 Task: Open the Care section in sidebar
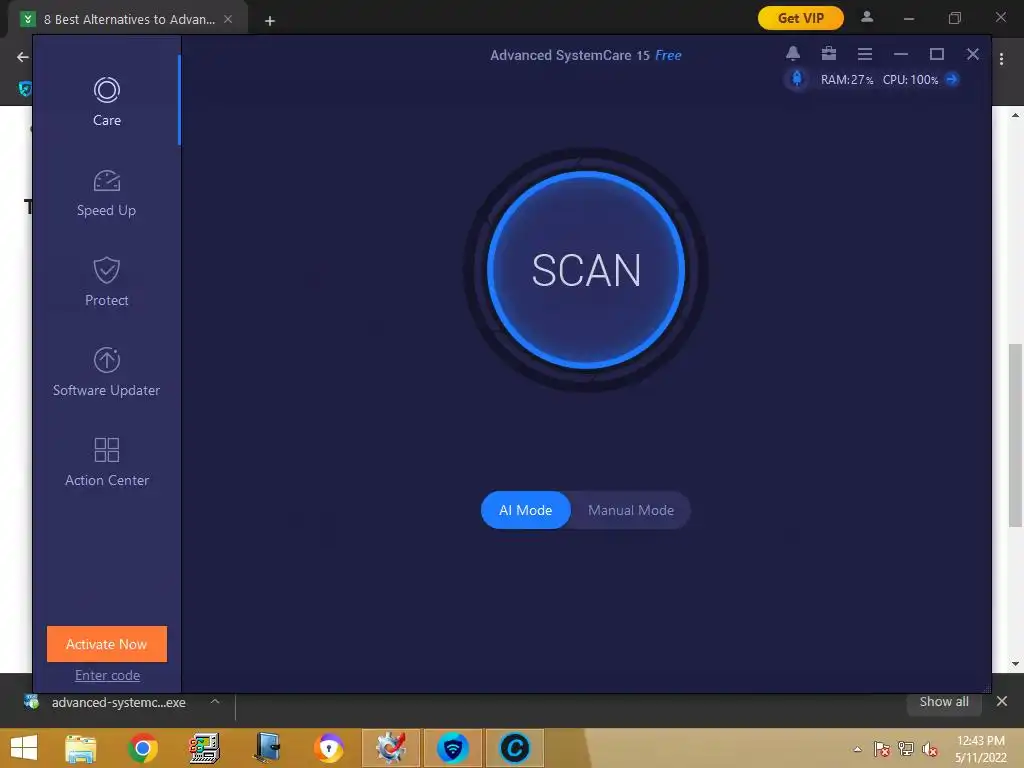106,102
